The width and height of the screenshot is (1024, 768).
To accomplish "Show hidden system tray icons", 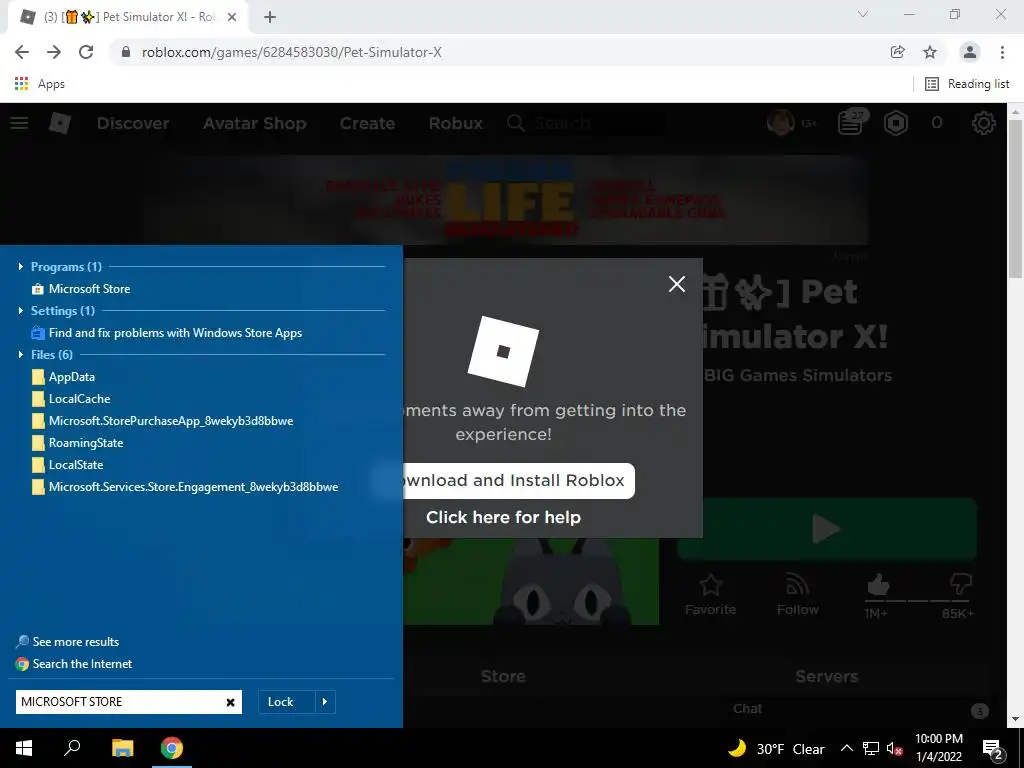I will point(846,748).
